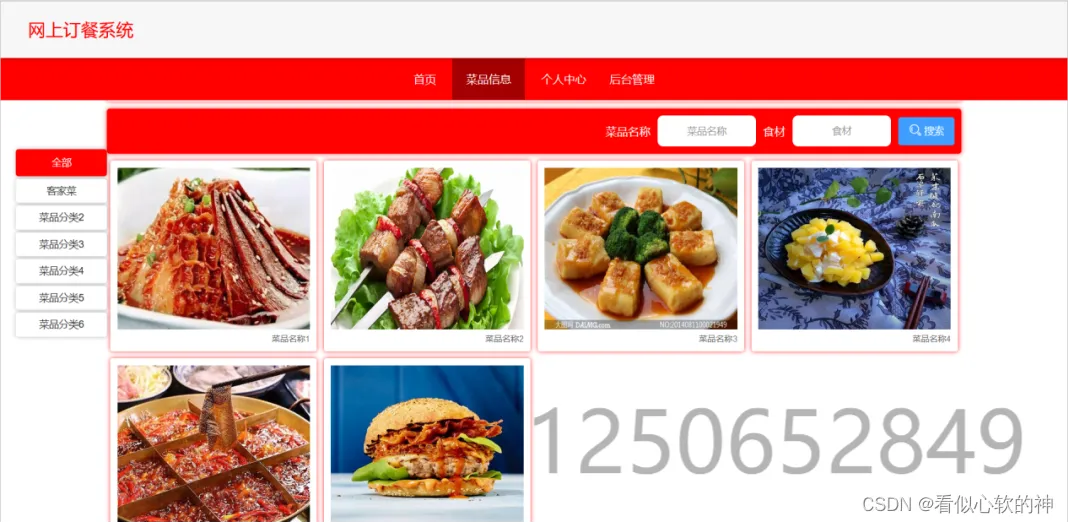Open the burger dish thumbnail
1068x523 pixels.
(427, 444)
